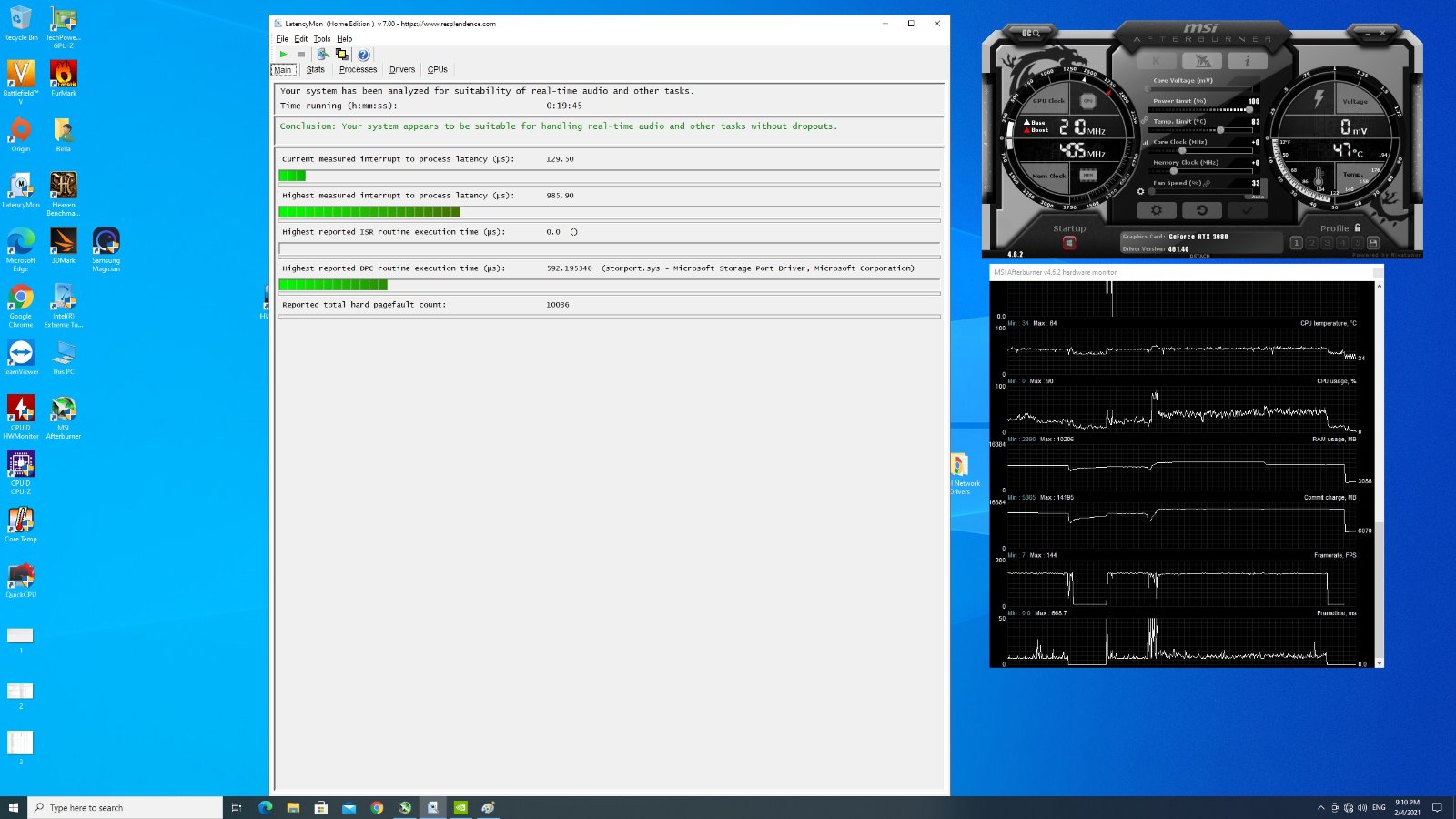Open the Battlefield V desktop shortcut

coord(20,81)
